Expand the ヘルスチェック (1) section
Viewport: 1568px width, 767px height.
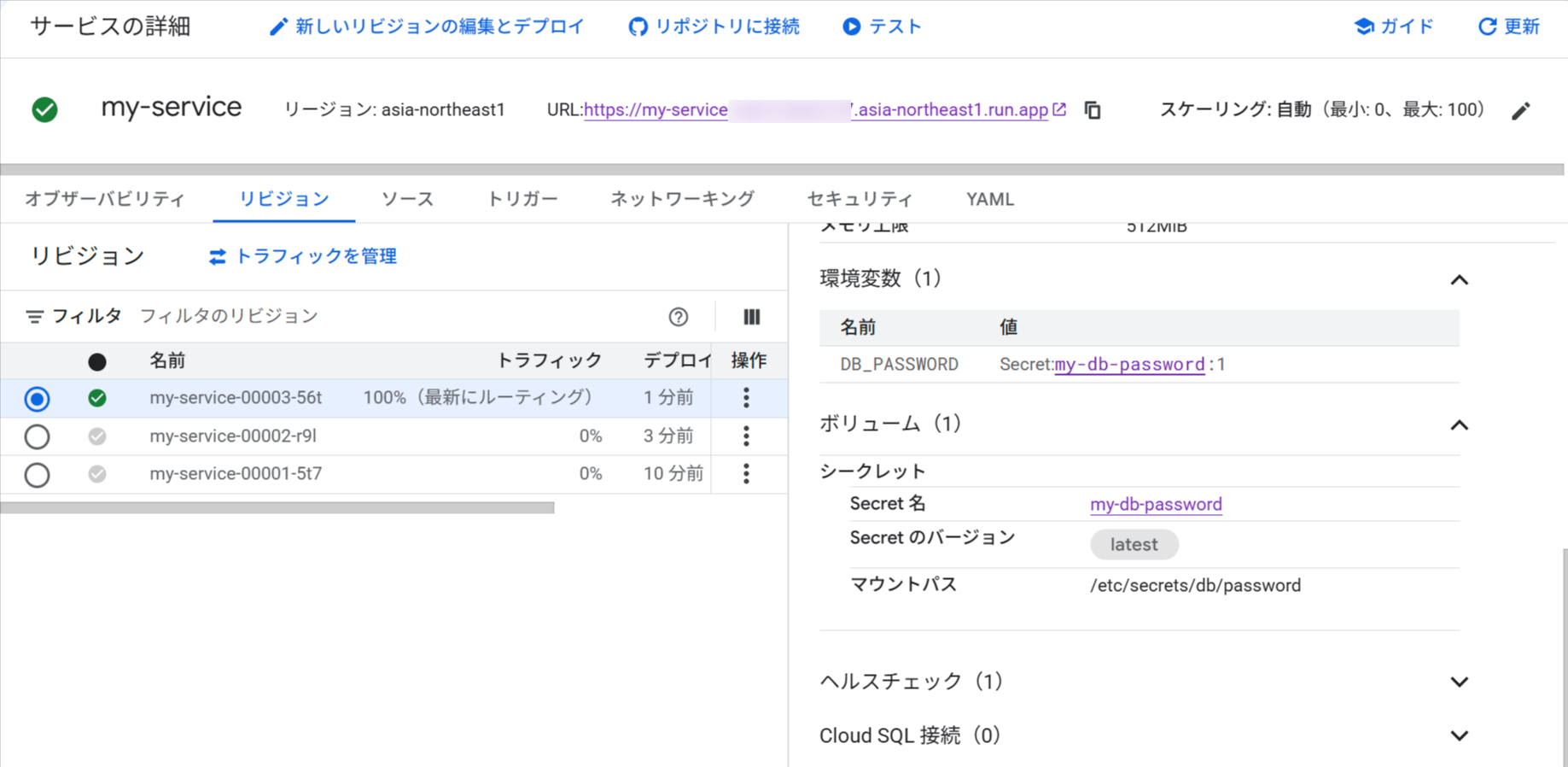pos(1459,682)
